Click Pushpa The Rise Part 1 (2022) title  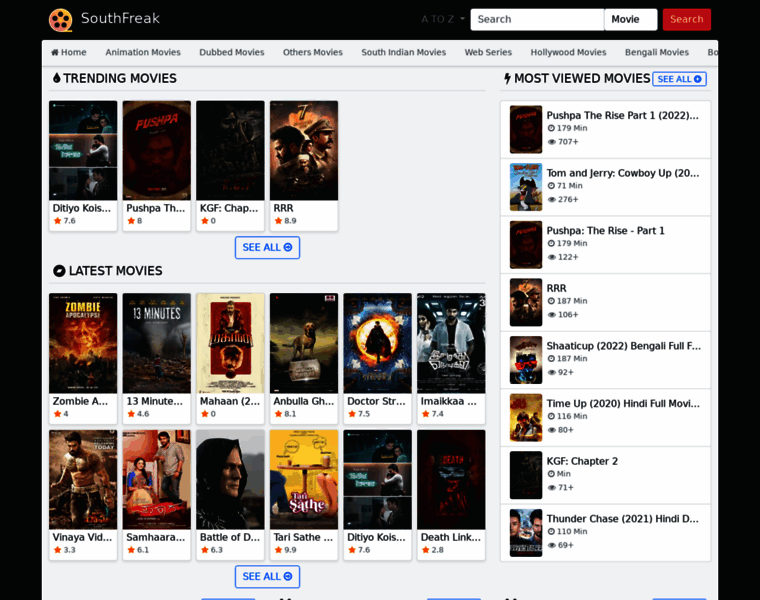(623, 115)
